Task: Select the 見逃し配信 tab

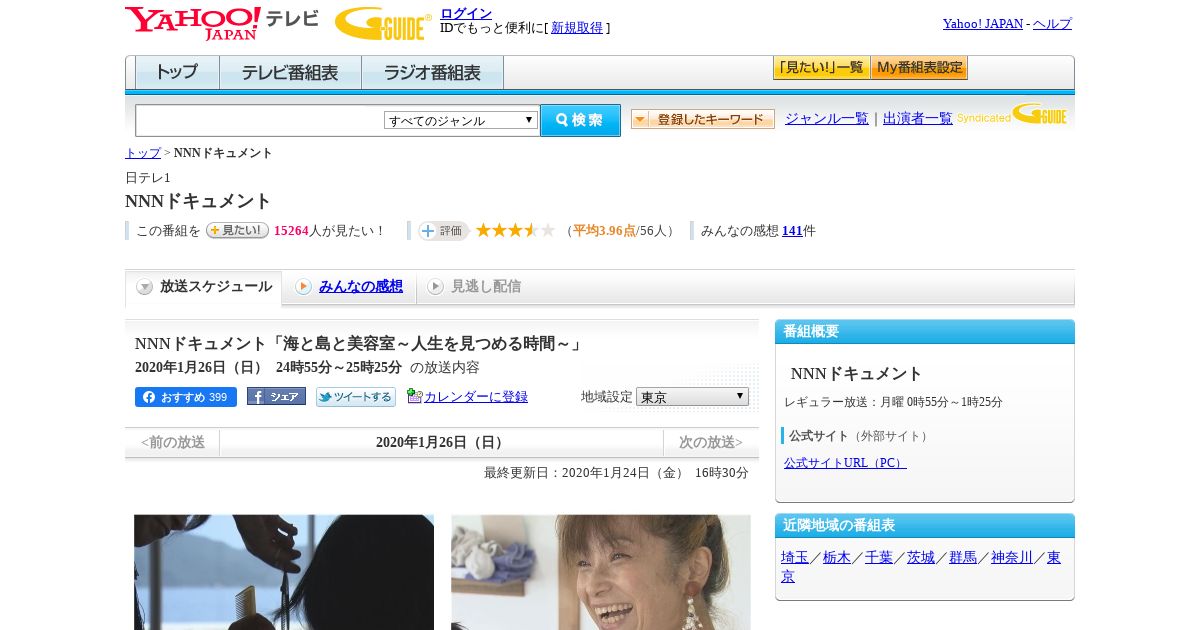Action: pos(485,286)
